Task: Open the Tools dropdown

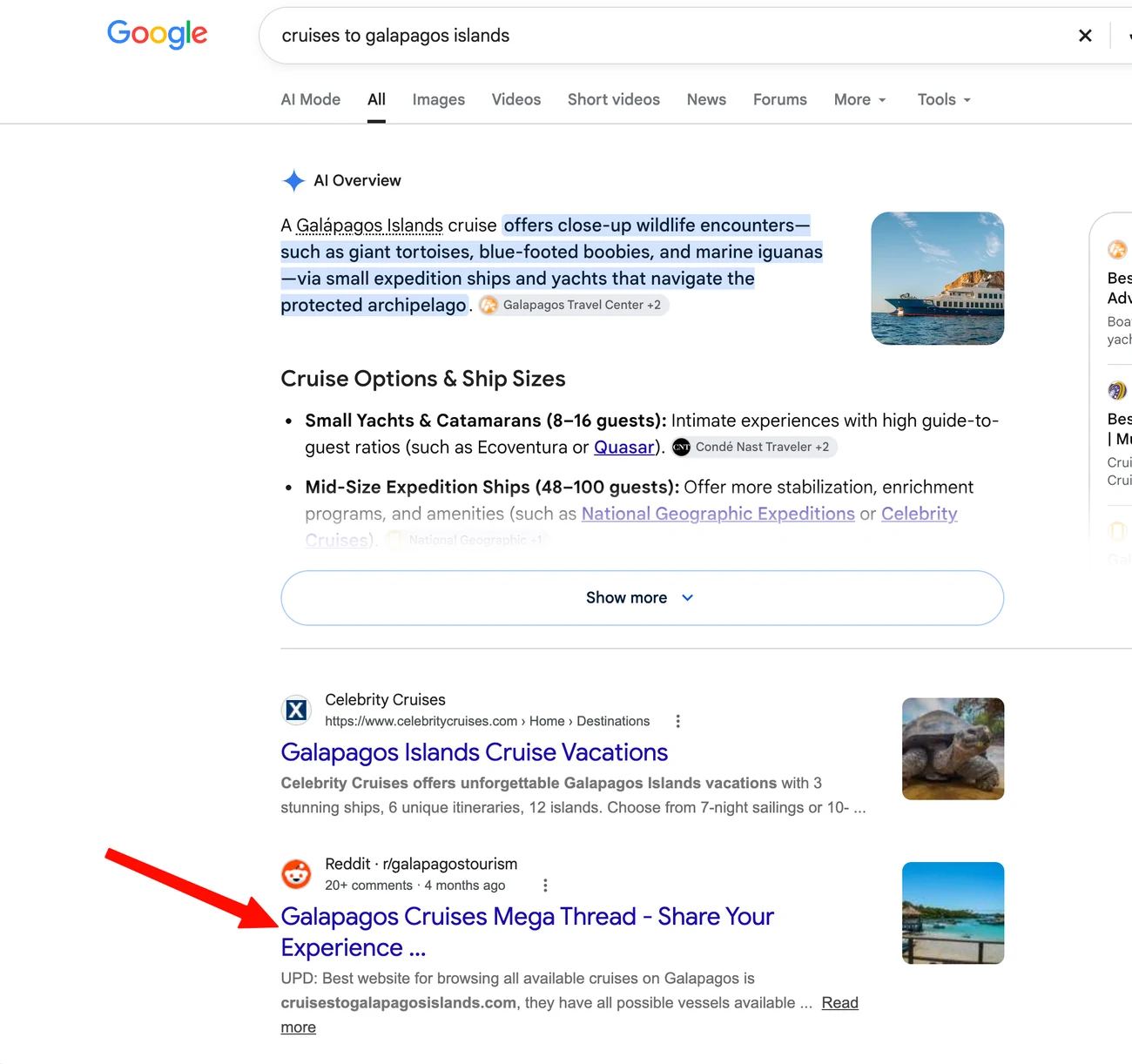Action: pyautogui.click(x=944, y=100)
